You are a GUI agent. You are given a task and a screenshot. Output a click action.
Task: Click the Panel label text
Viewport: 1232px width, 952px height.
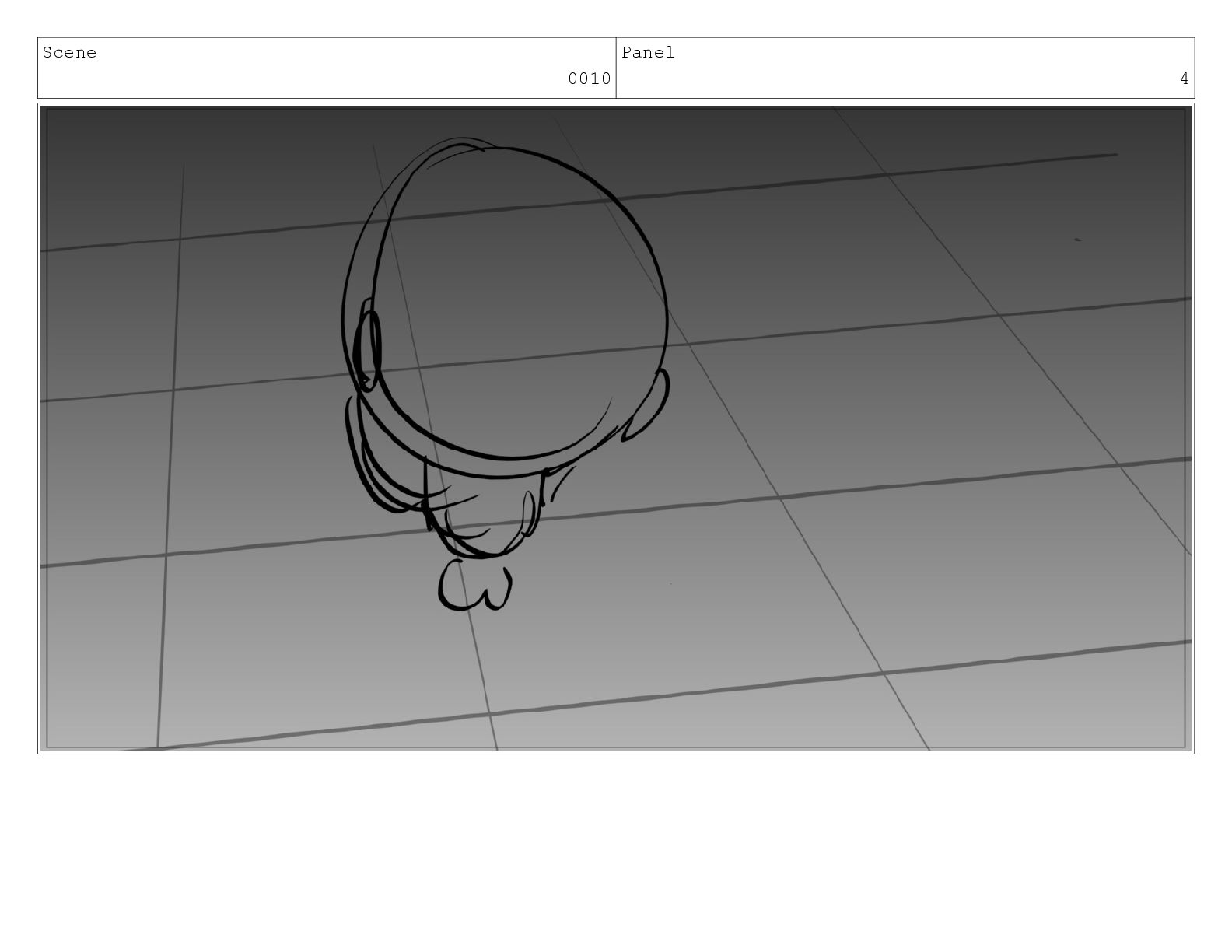tap(648, 53)
